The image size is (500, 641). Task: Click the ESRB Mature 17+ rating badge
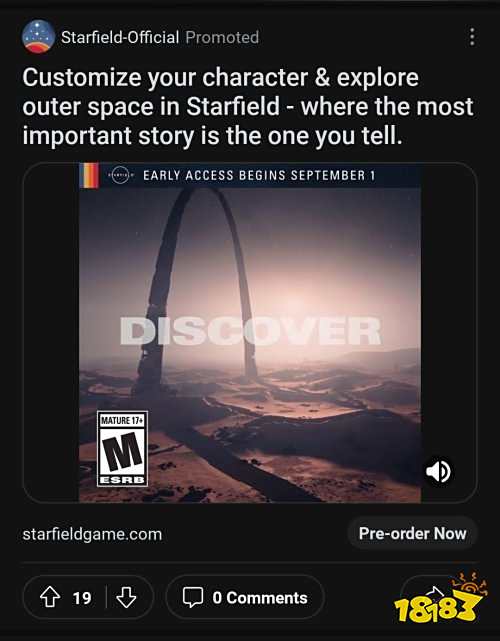click(x=122, y=448)
